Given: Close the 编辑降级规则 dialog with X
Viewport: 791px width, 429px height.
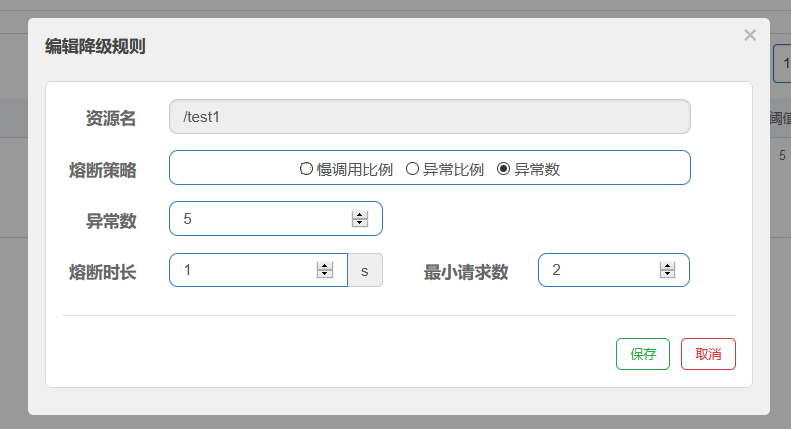Looking at the screenshot, I should (x=750, y=36).
